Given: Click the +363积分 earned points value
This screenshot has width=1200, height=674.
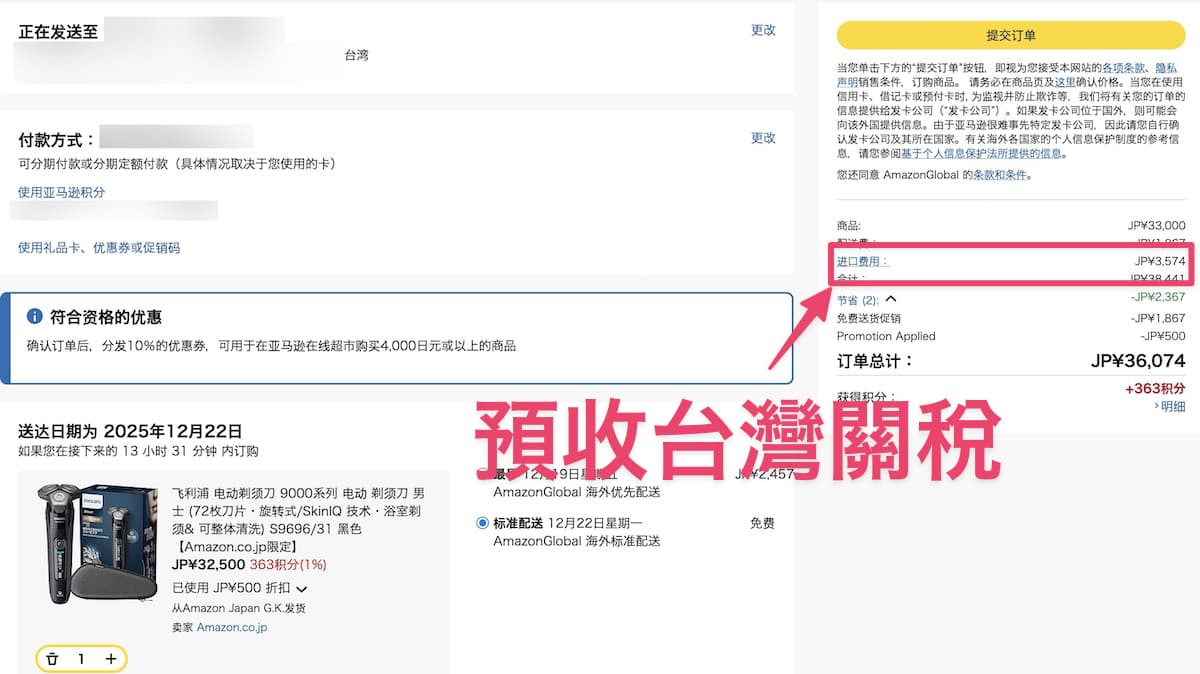Looking at the screenshot, I should tap(1155, 389).
